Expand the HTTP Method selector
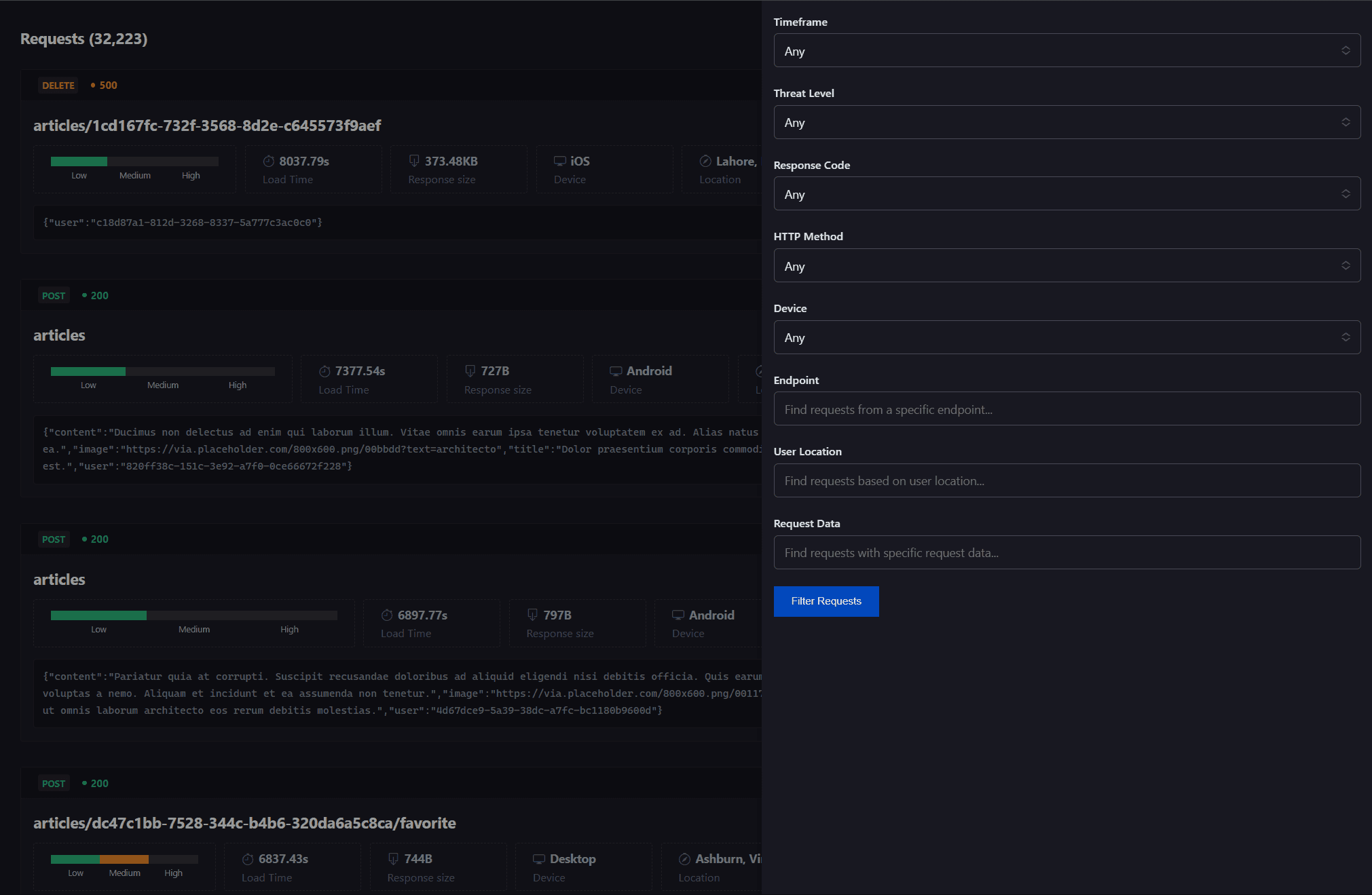 coord(1067,265)
